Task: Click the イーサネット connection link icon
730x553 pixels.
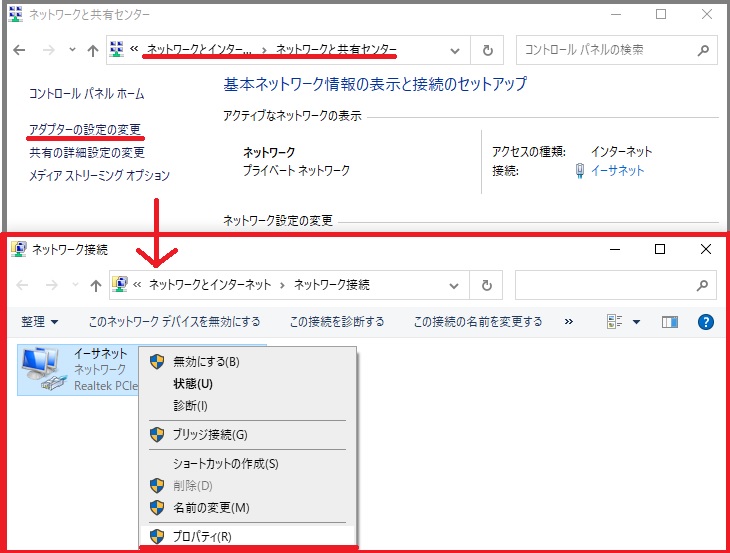Action: click(581, 171)
